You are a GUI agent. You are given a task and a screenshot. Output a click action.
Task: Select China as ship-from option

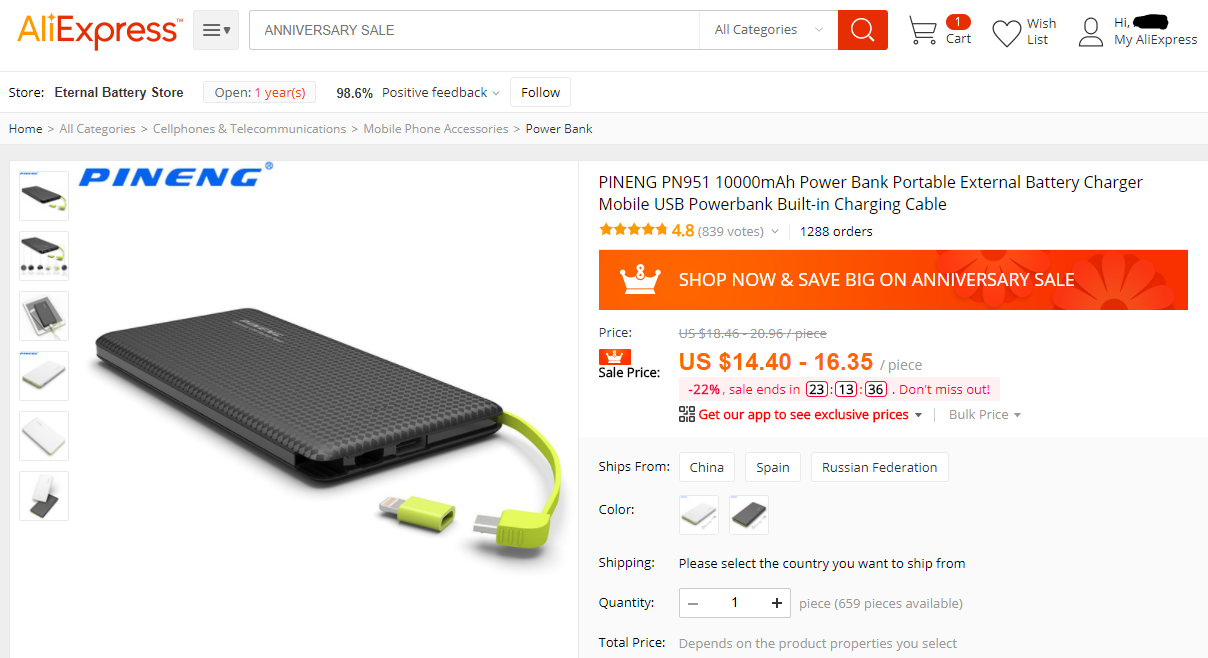[x=707, y=467]
